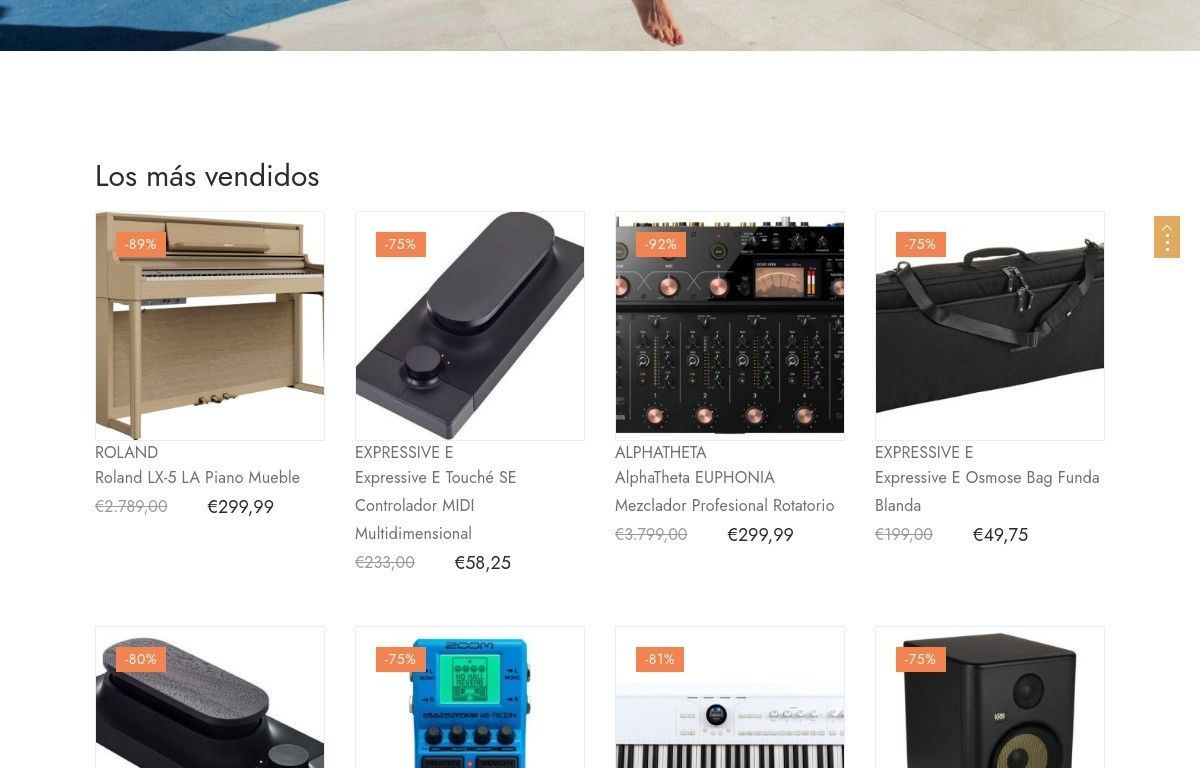The width and height of the screenshot is (1200, 768).
Task: Click the -81% badge on the white keyboard
Action: [661, 659]
